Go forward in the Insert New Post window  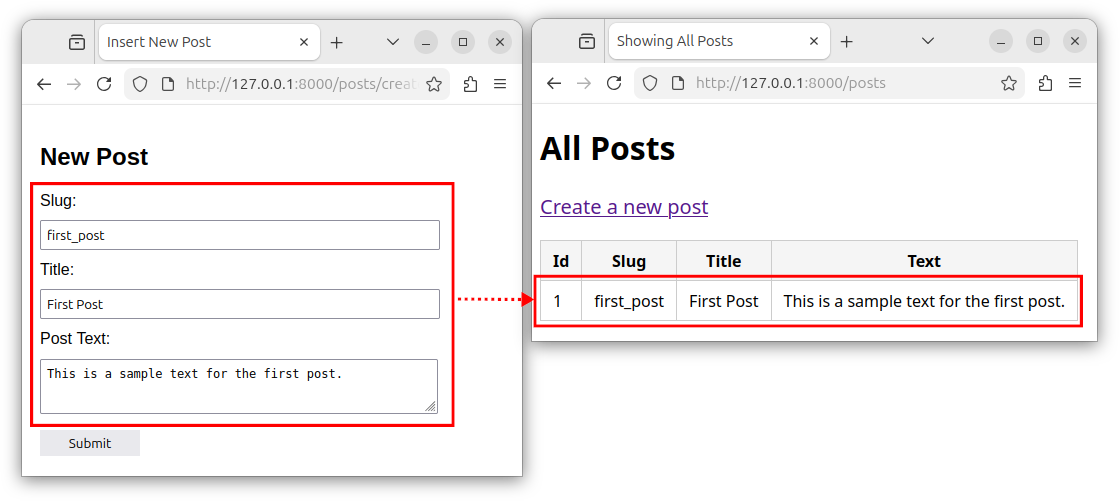click(x=74, y=84)
